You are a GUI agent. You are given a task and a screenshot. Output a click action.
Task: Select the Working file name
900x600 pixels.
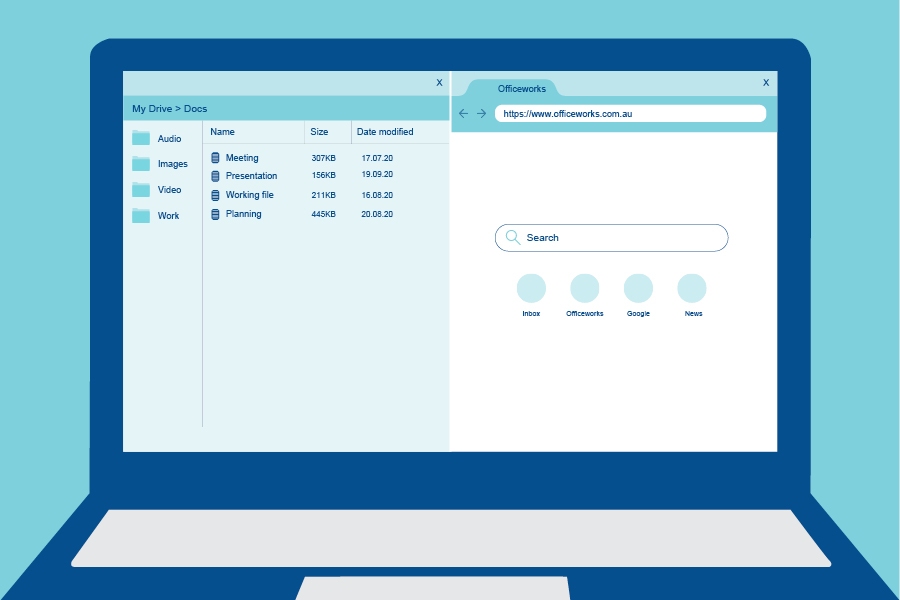click(250, 195)
